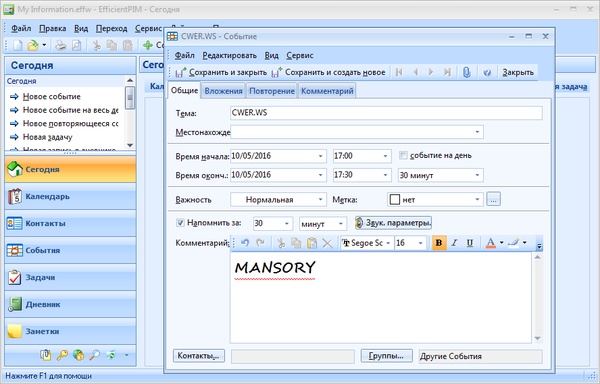Click the cut scissors icon in comment toolbar

pos(281,243)
